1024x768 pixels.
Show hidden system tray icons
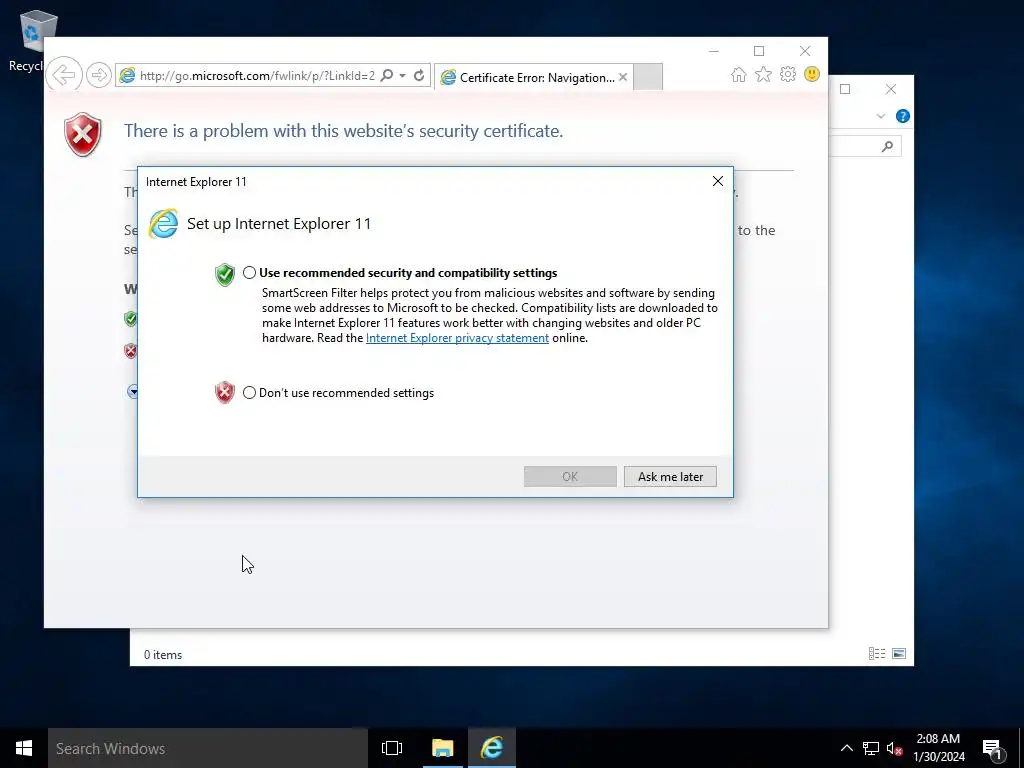click(x=846, y=748)
